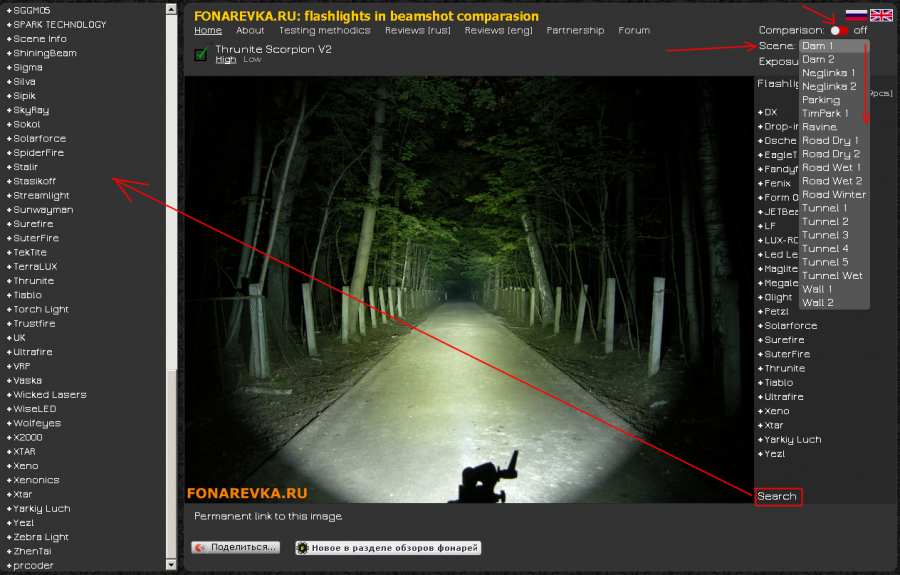Expand ShiningBeam in left list

point(41,53)
